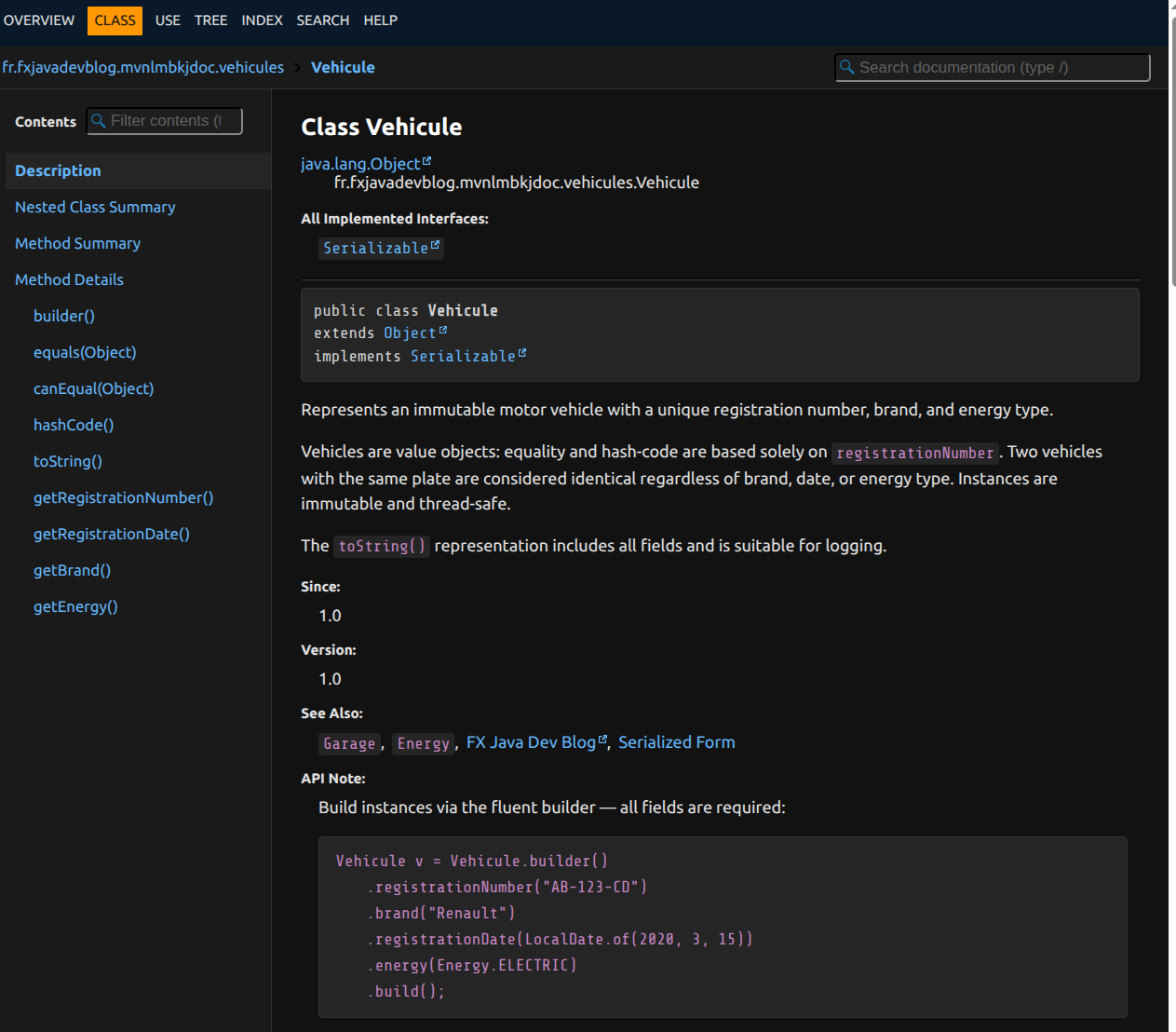The image size is (1176, 1032).
Task: Click the 'All Implemented Interfaces:' label
Action: (395, 219)
